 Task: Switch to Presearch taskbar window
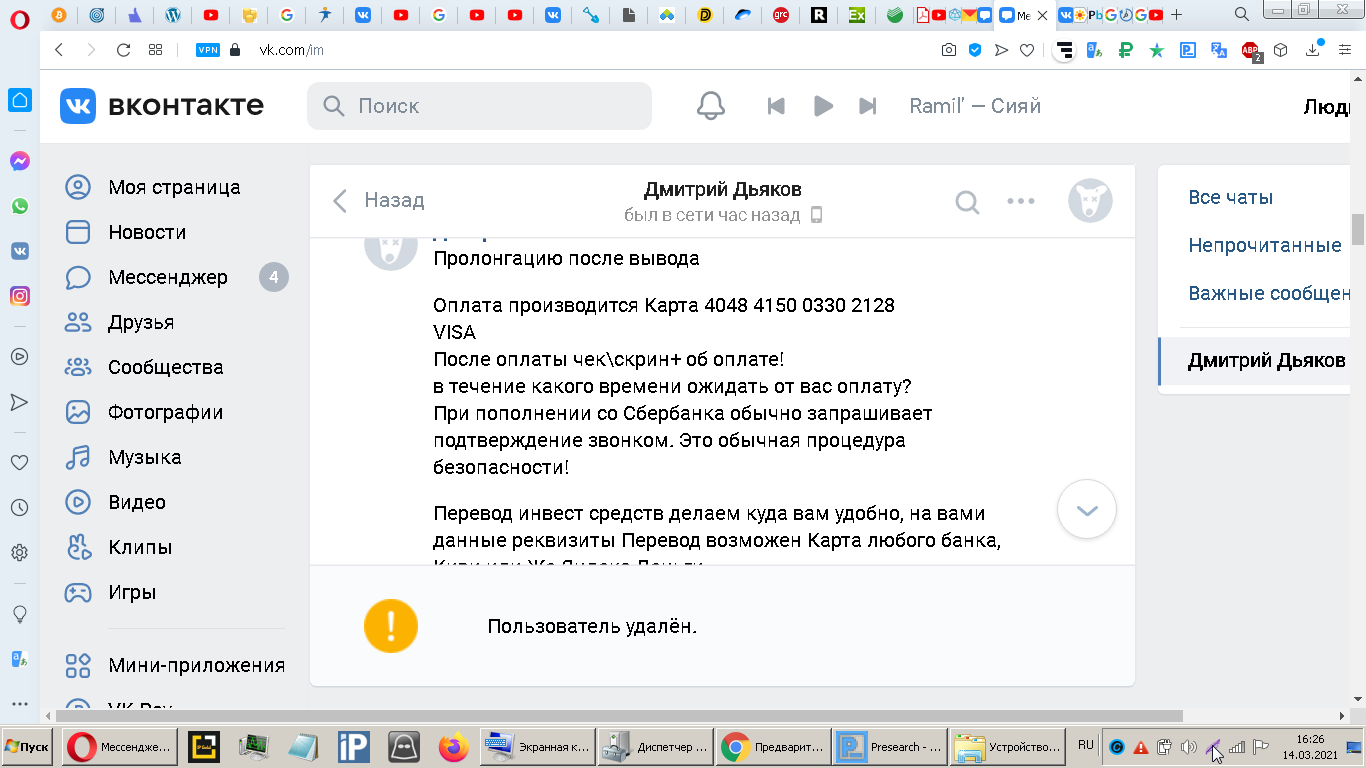point(890,747)
